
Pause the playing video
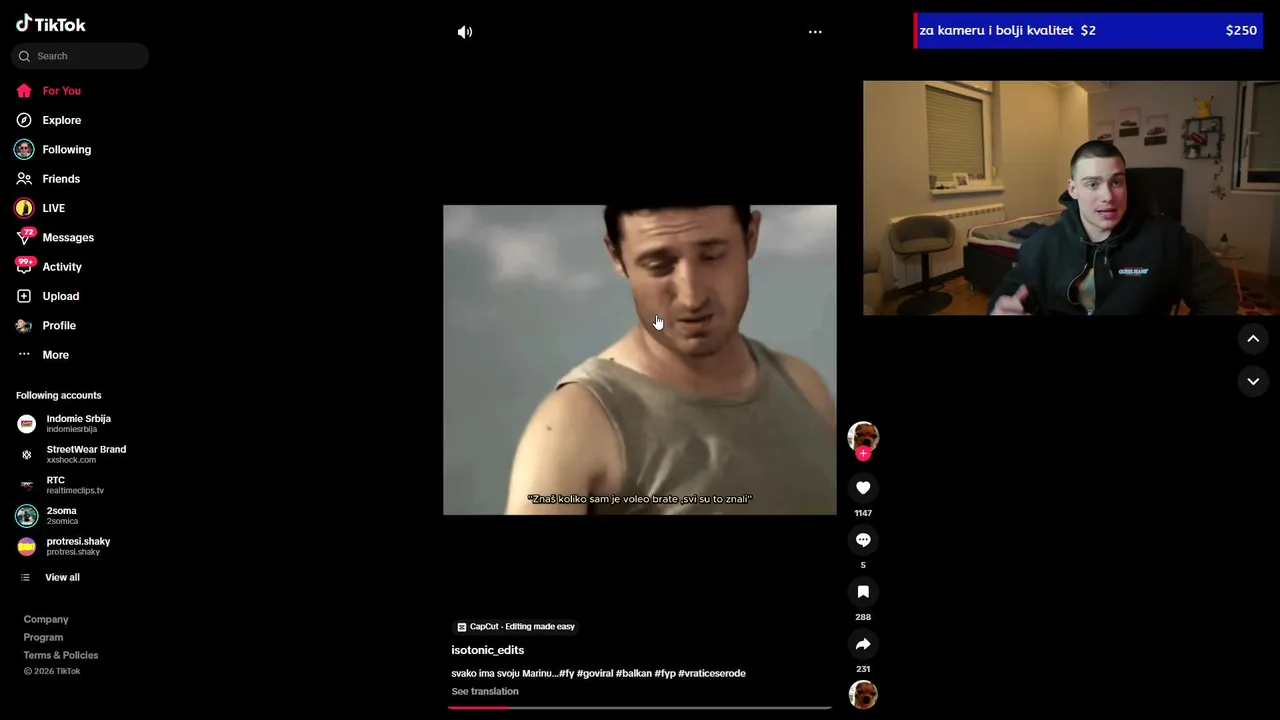coord(640,360)
